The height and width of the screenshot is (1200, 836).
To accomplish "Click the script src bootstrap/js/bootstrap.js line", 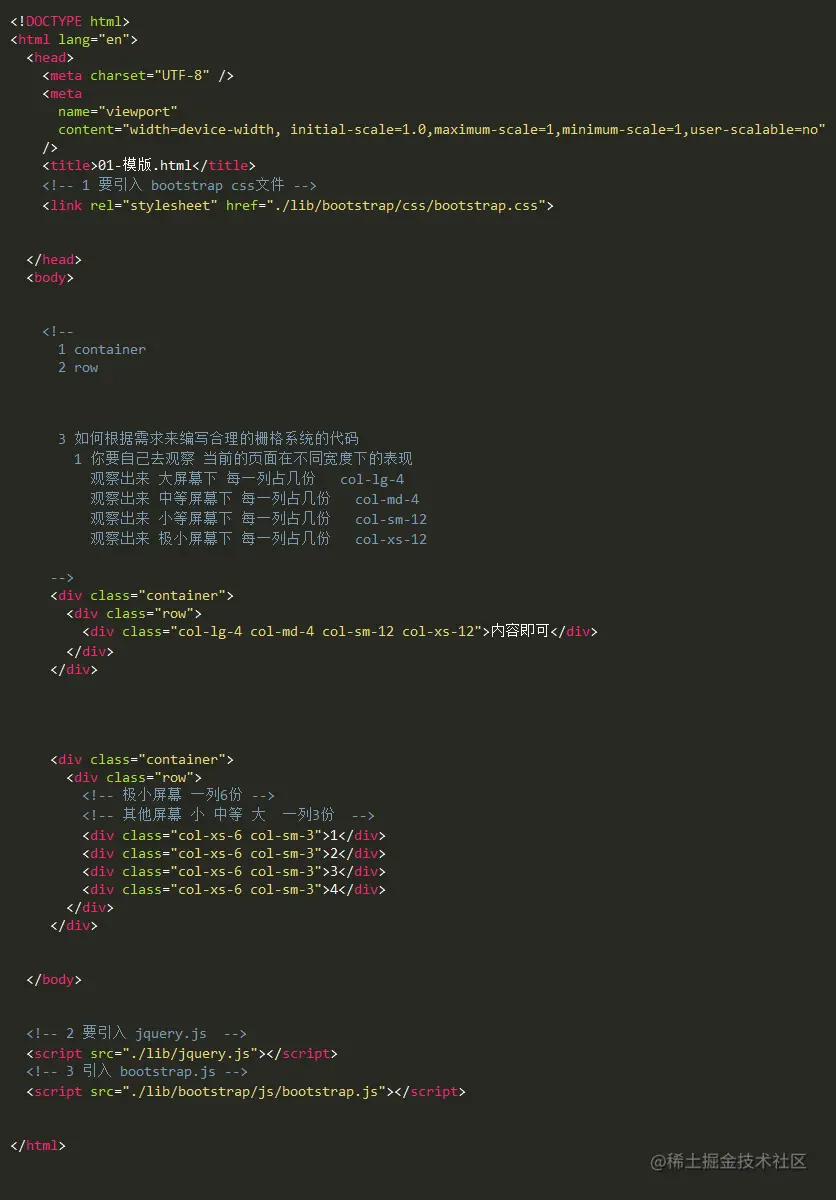I will pyautogui.click(x=246, y=1091).
